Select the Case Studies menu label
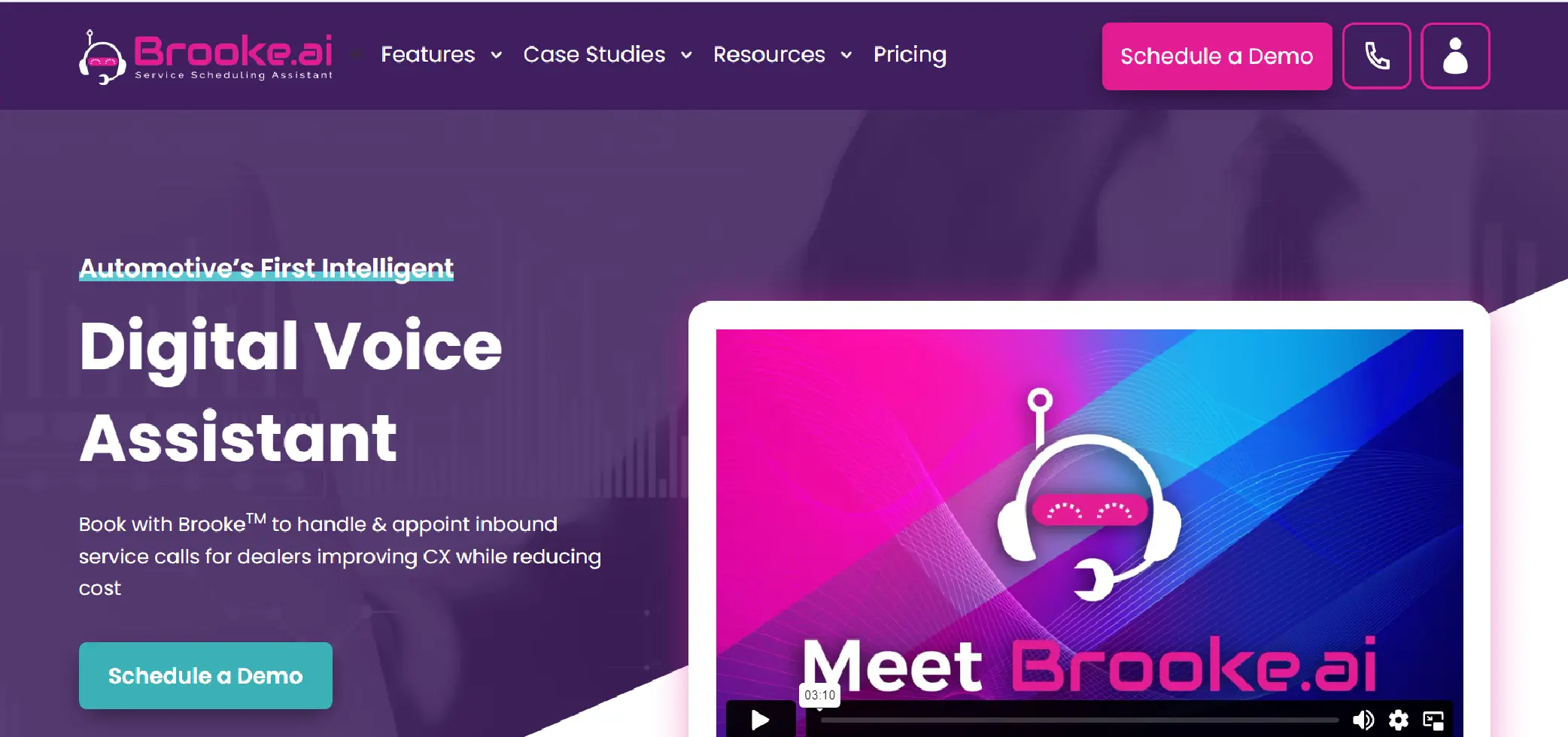The width and height of the screenshot is (1568, 737). point(594,55)
